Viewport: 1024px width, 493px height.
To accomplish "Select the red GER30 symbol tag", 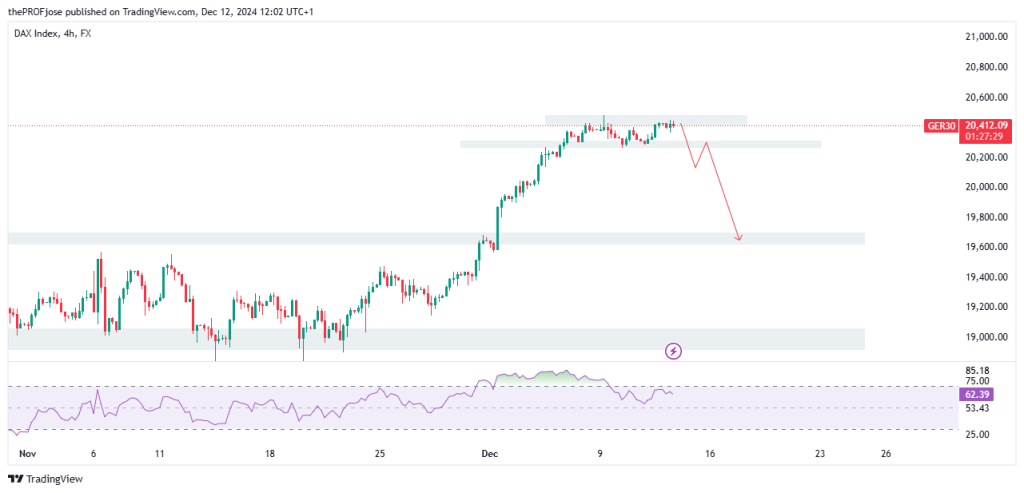I will 942,125.
